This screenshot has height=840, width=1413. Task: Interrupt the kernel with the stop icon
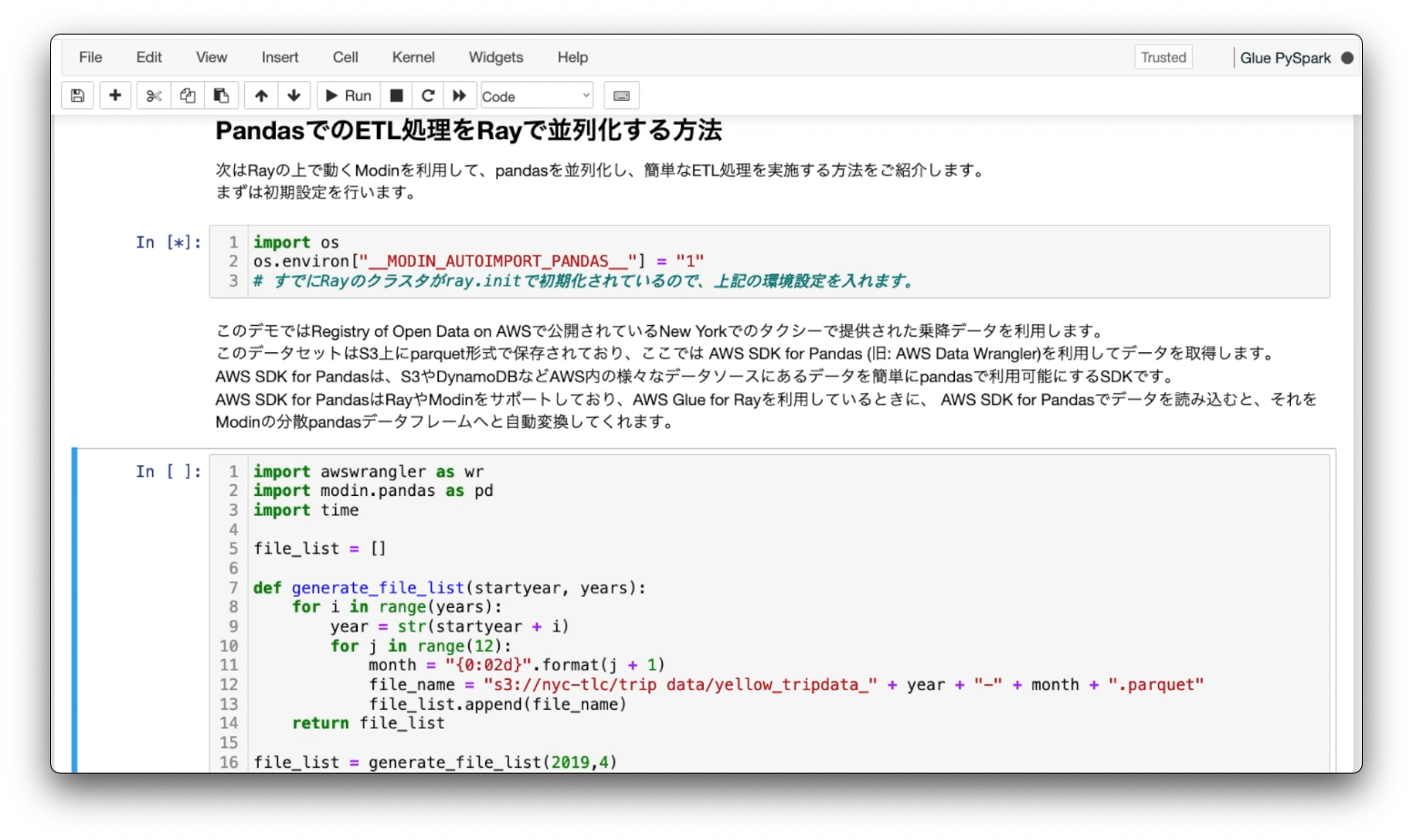point(396,96)
